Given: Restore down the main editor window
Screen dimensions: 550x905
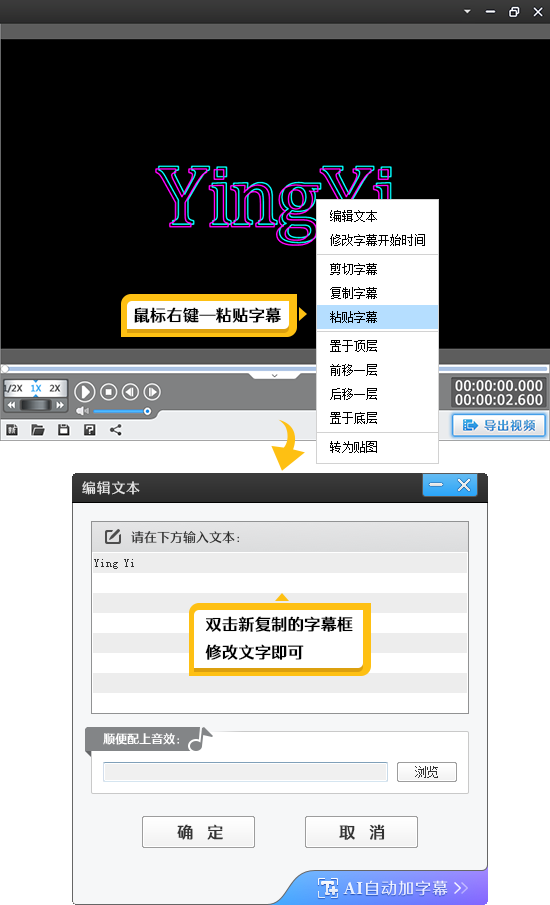Looking at the screenshot, I should point(514,12).
